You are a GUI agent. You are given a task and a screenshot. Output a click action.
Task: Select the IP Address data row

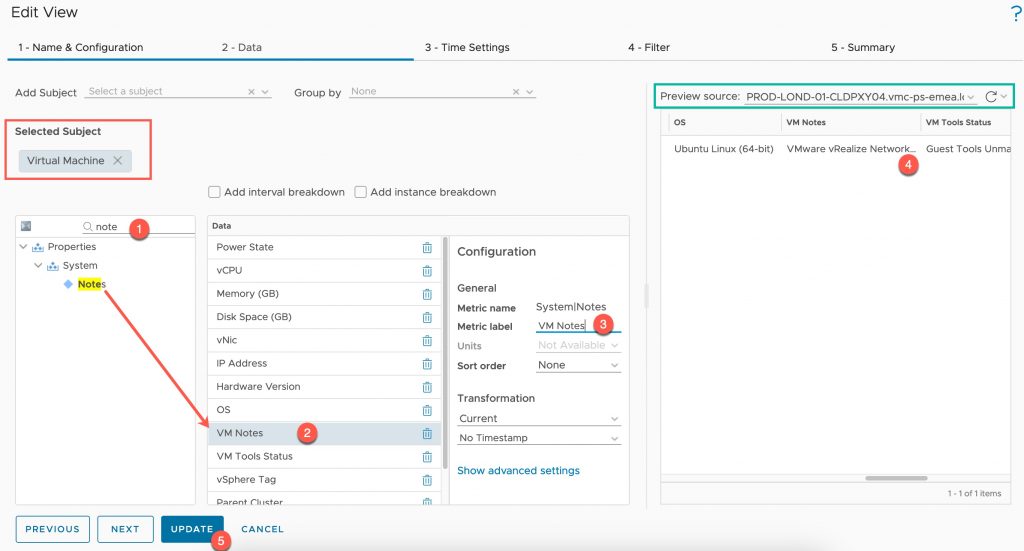324,364
